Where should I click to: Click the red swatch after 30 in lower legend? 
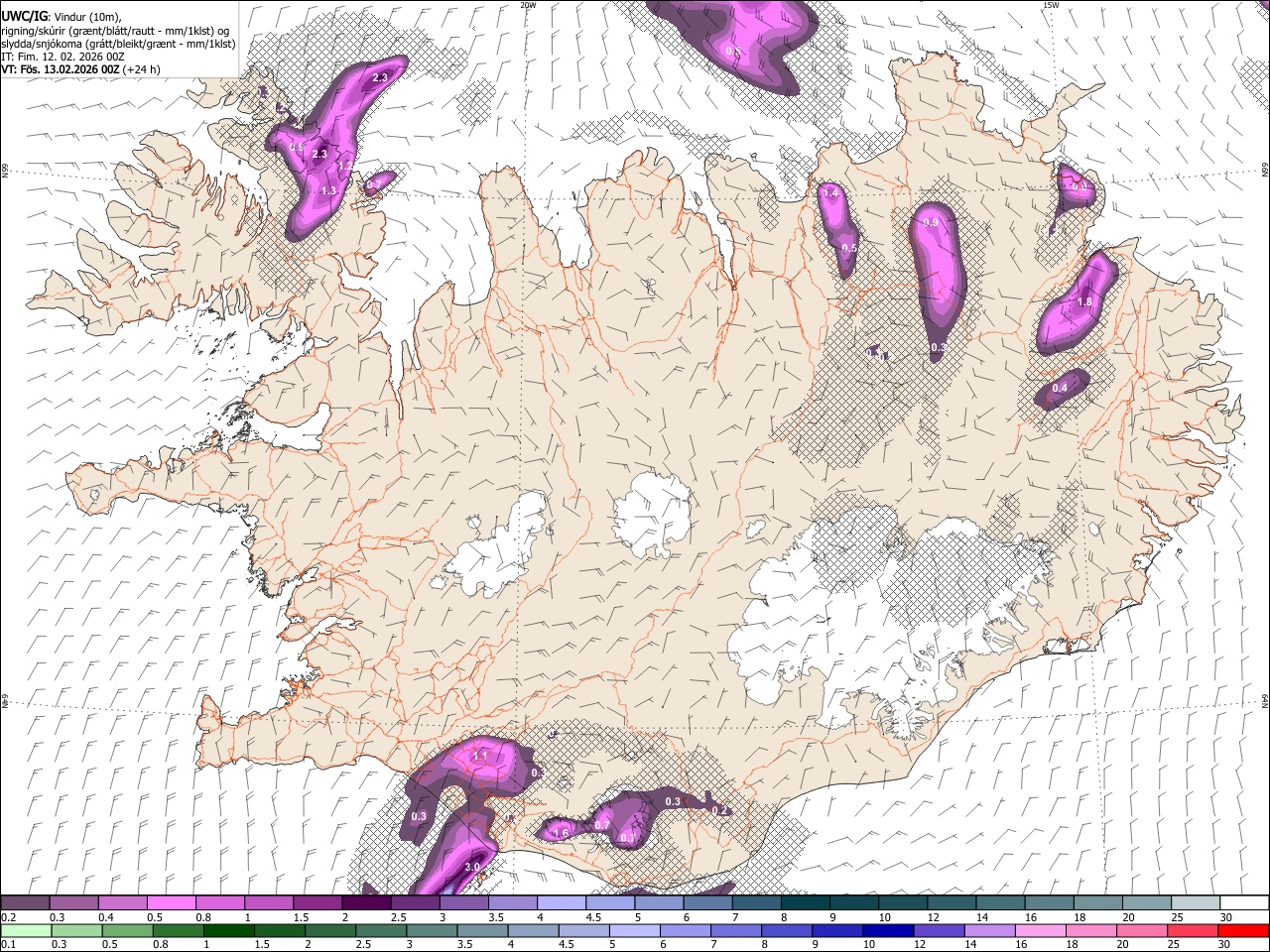[x=1243, y=931]
